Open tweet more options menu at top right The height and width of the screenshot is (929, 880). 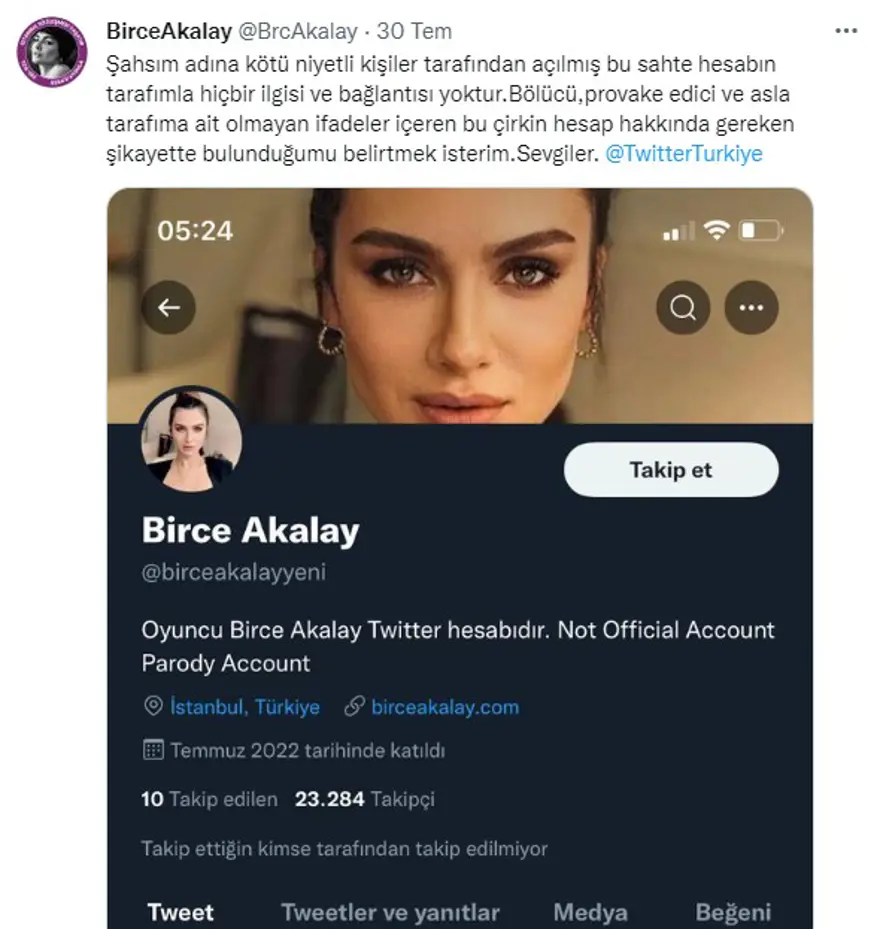coord(846,31)
